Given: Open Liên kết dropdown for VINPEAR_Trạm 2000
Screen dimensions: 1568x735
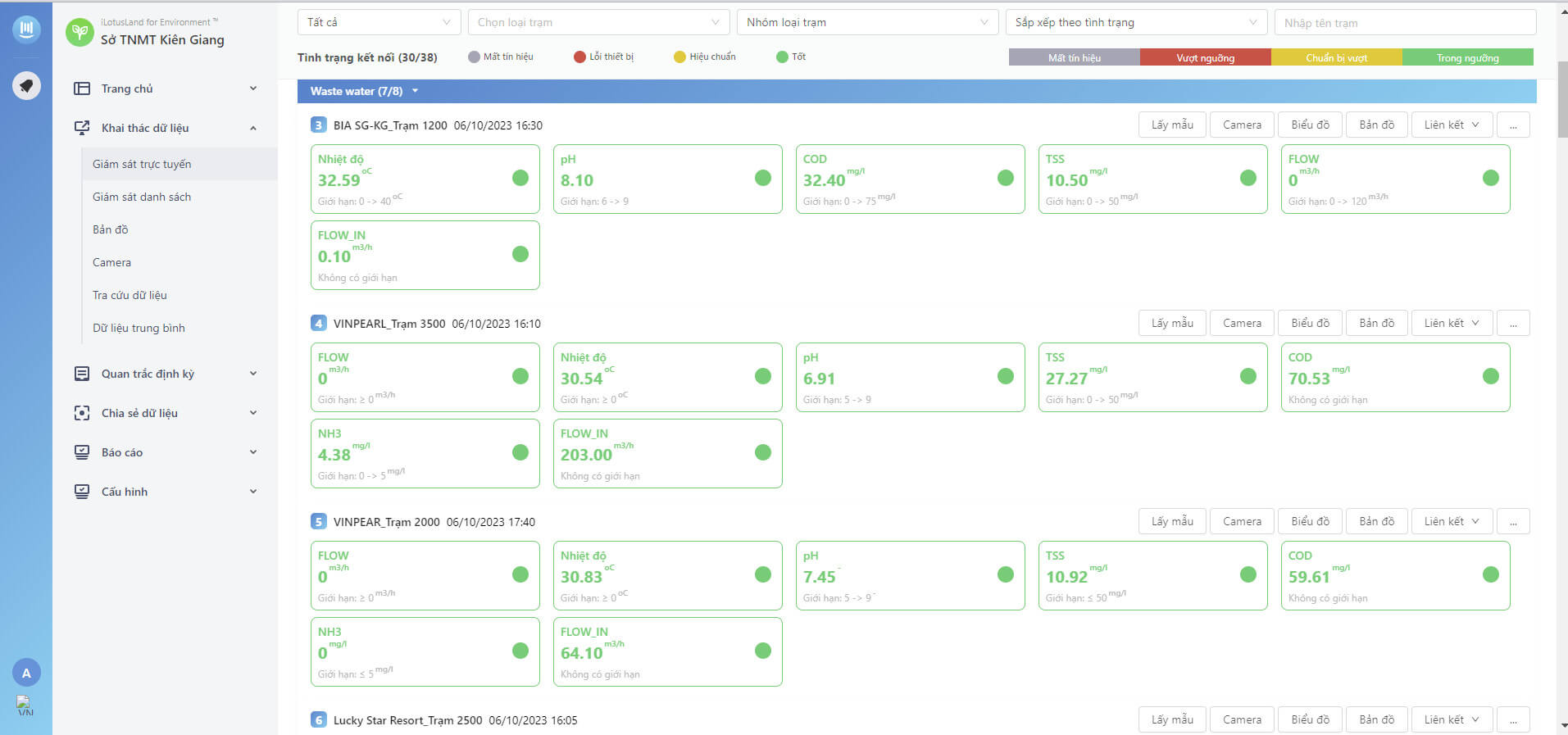Looking at the screenshot, I should [1451, 521].
